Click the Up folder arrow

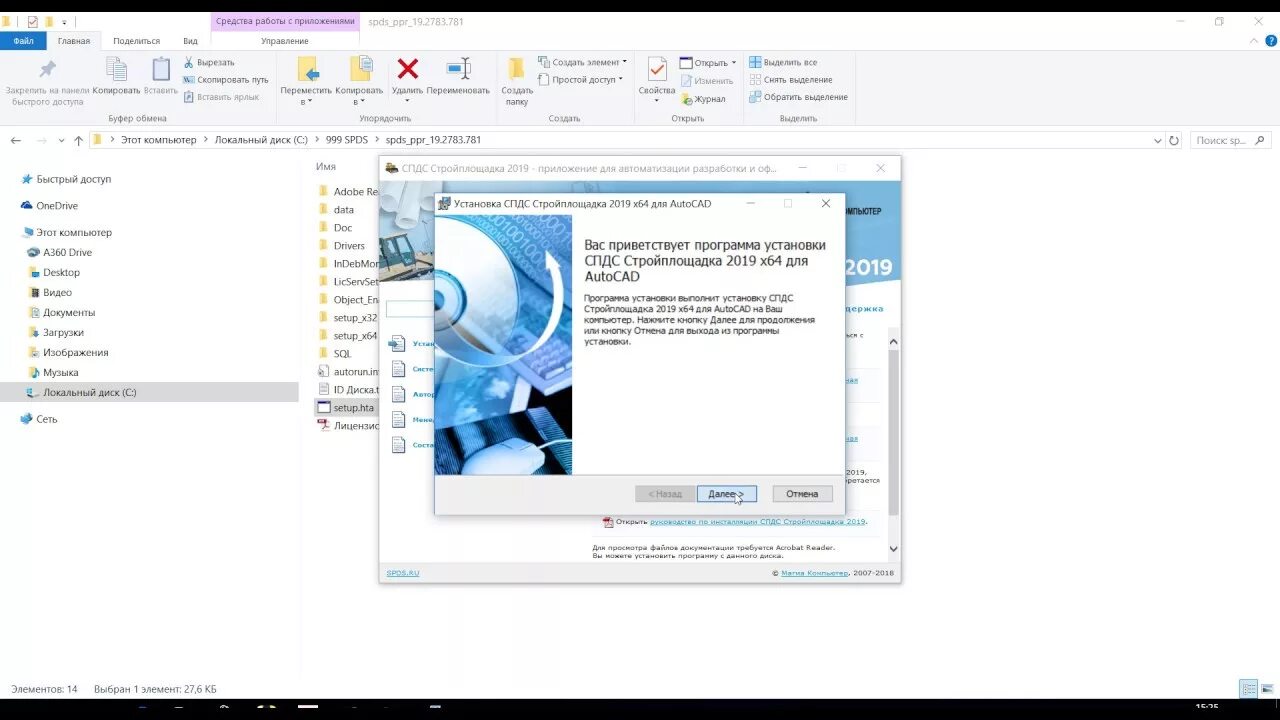tap(79, 141)
